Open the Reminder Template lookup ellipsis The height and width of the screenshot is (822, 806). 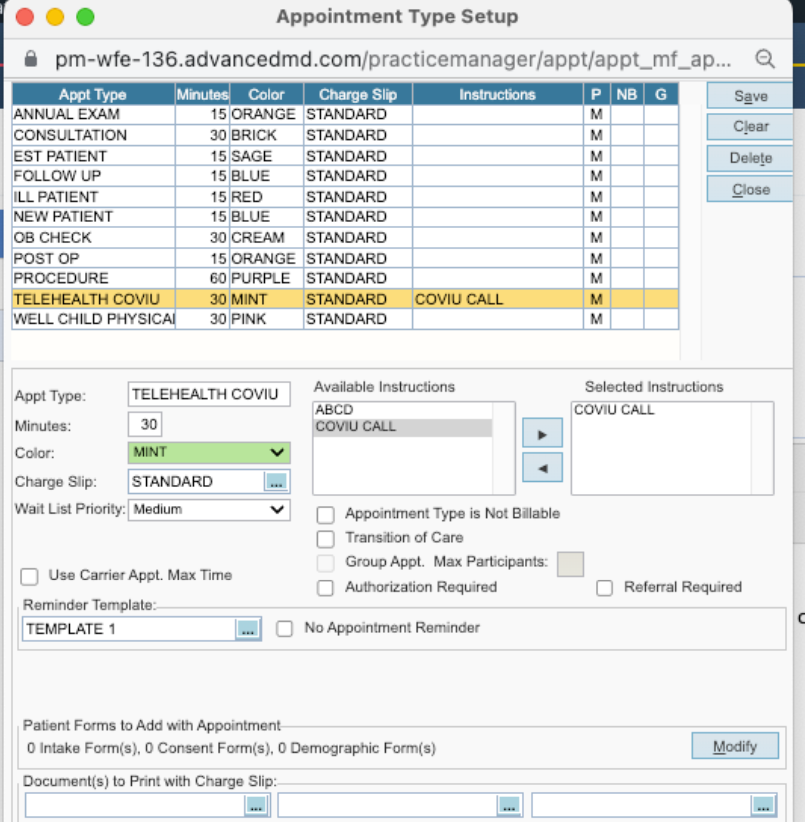[248, 628]
